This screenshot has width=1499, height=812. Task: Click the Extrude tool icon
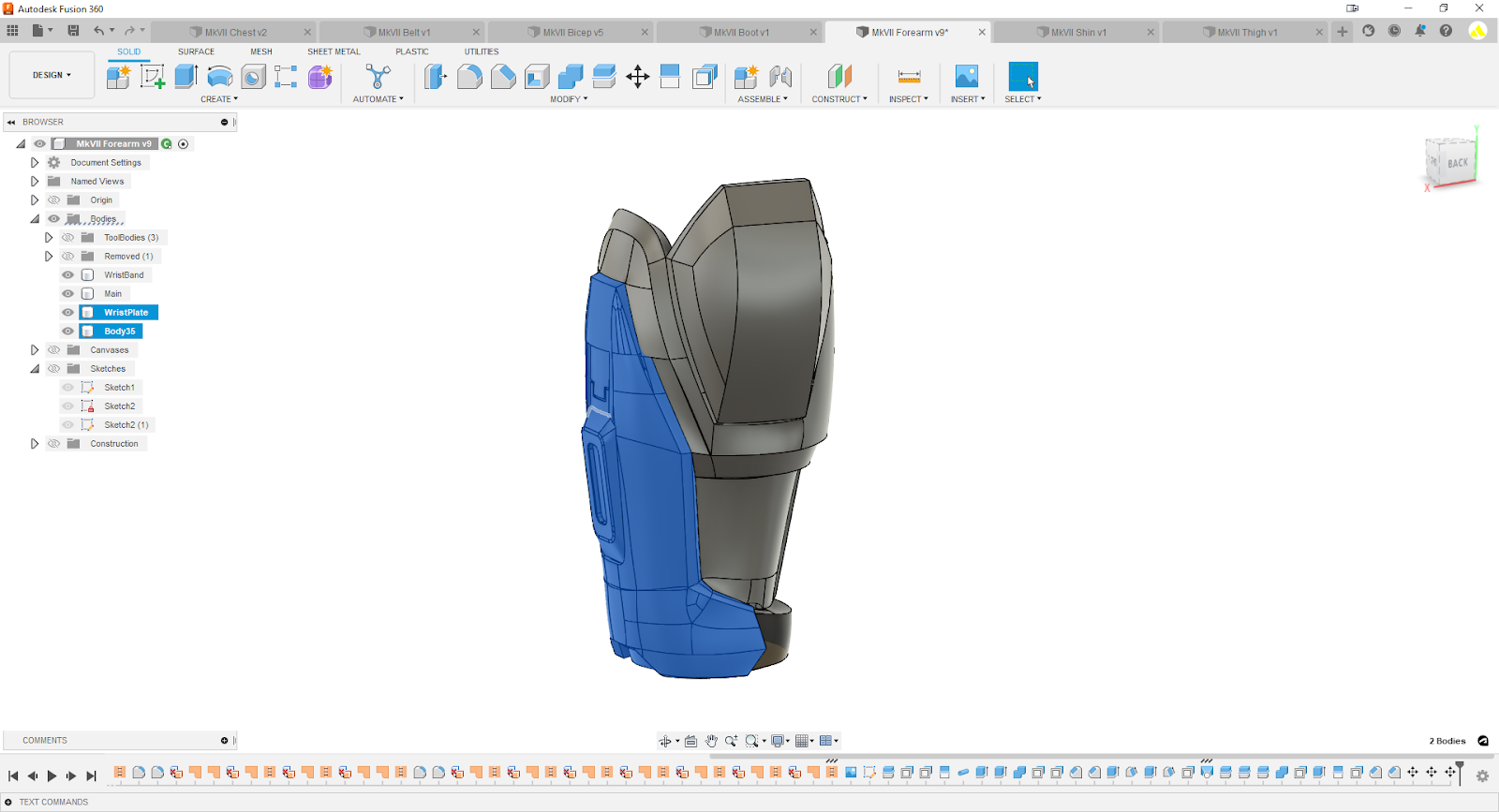click(186, 77)
